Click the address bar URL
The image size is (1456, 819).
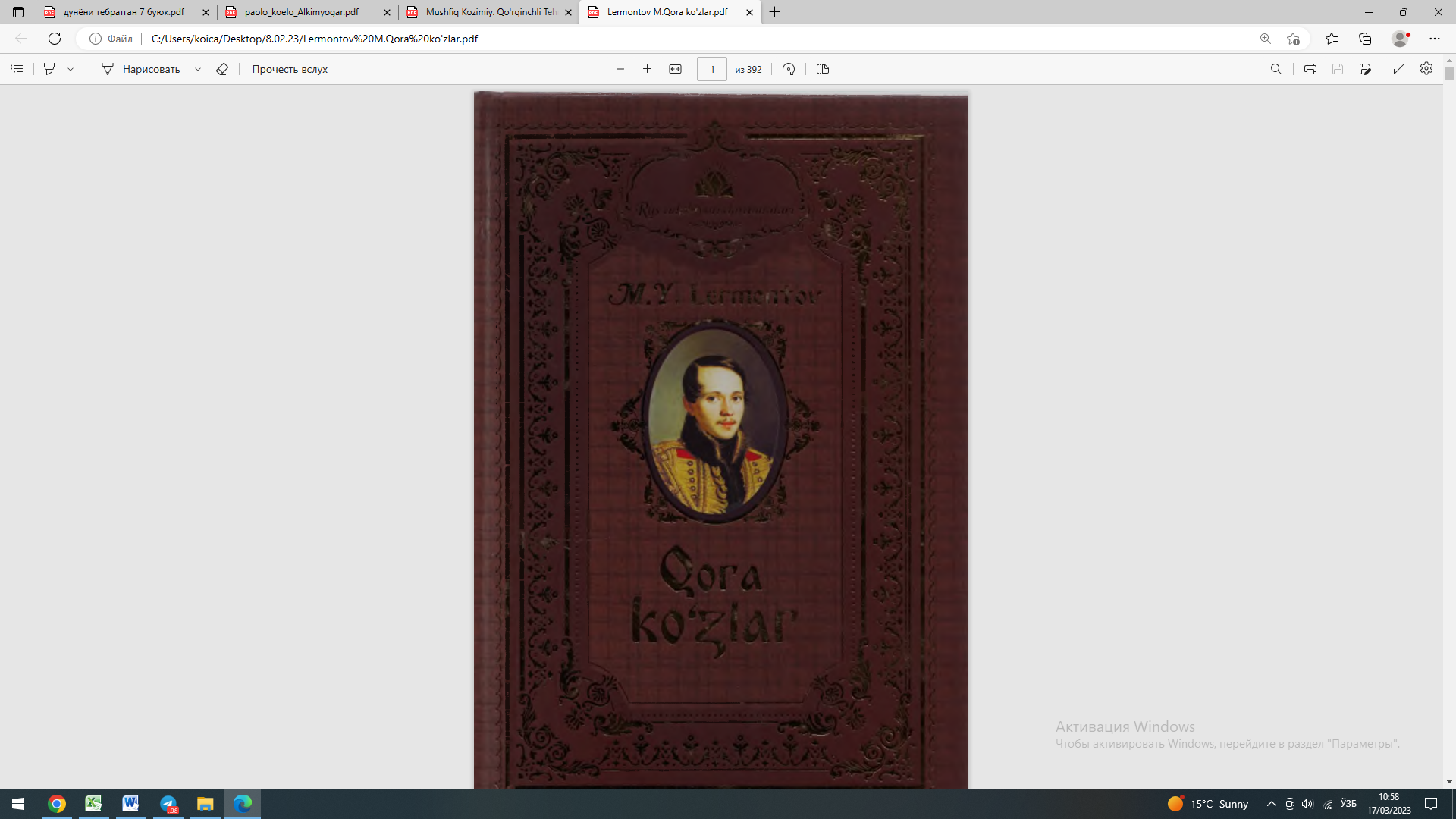tap(315, 39)
